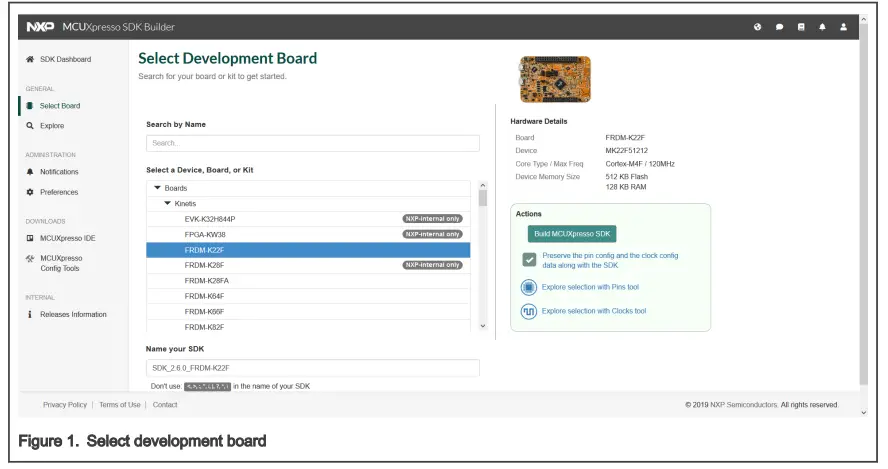888x469 pixels.
Task: Click the board list scrollbar thumb
Action: [x=483, y=197]
